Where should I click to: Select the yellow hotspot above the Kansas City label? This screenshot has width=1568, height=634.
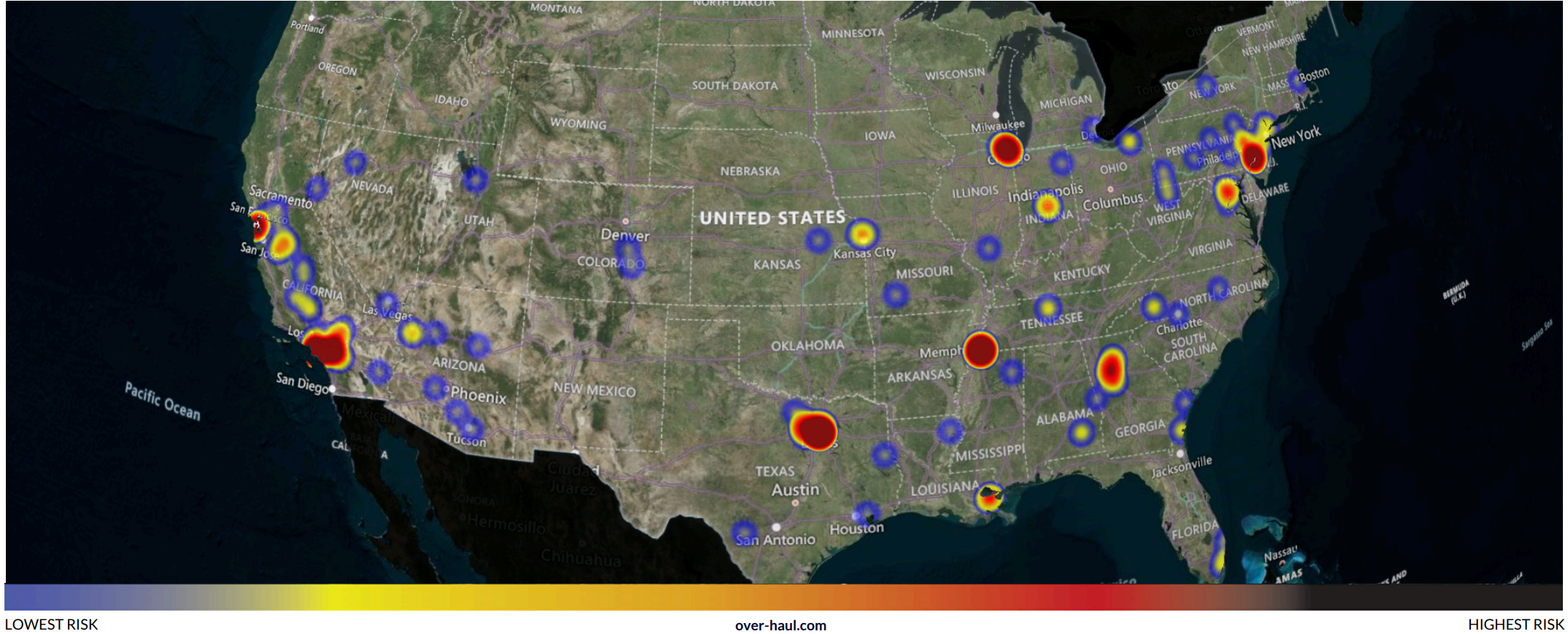[862, 234]
